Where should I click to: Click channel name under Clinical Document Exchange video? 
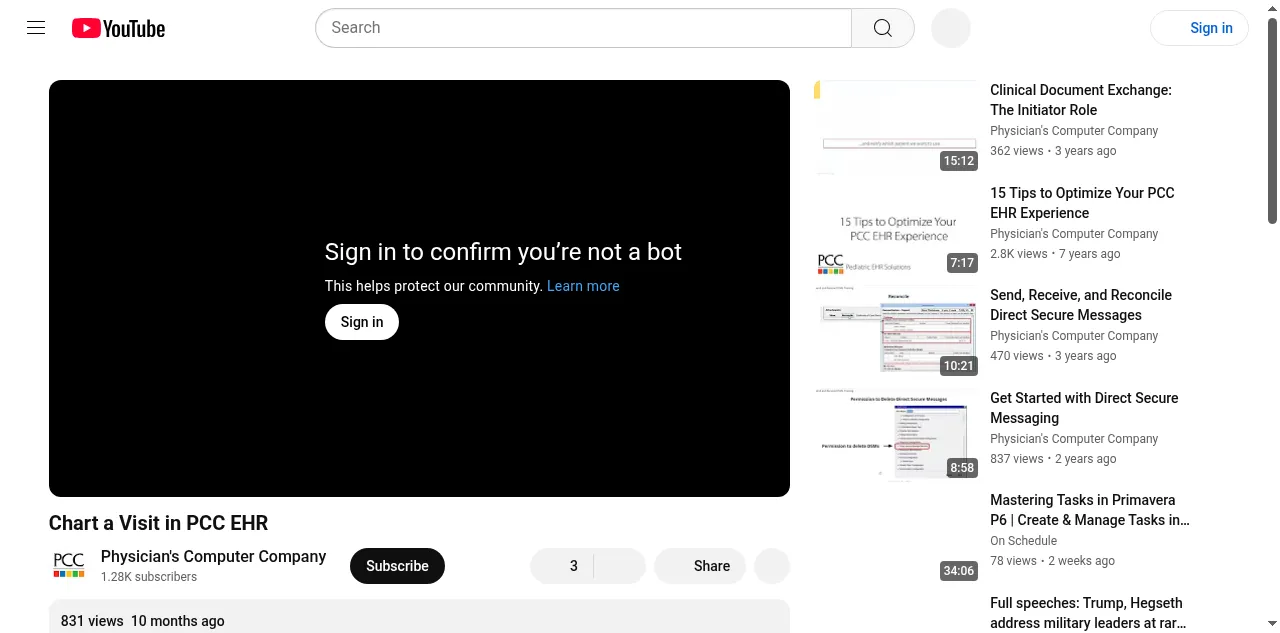pyautogui.click(x=1074, y=131)
